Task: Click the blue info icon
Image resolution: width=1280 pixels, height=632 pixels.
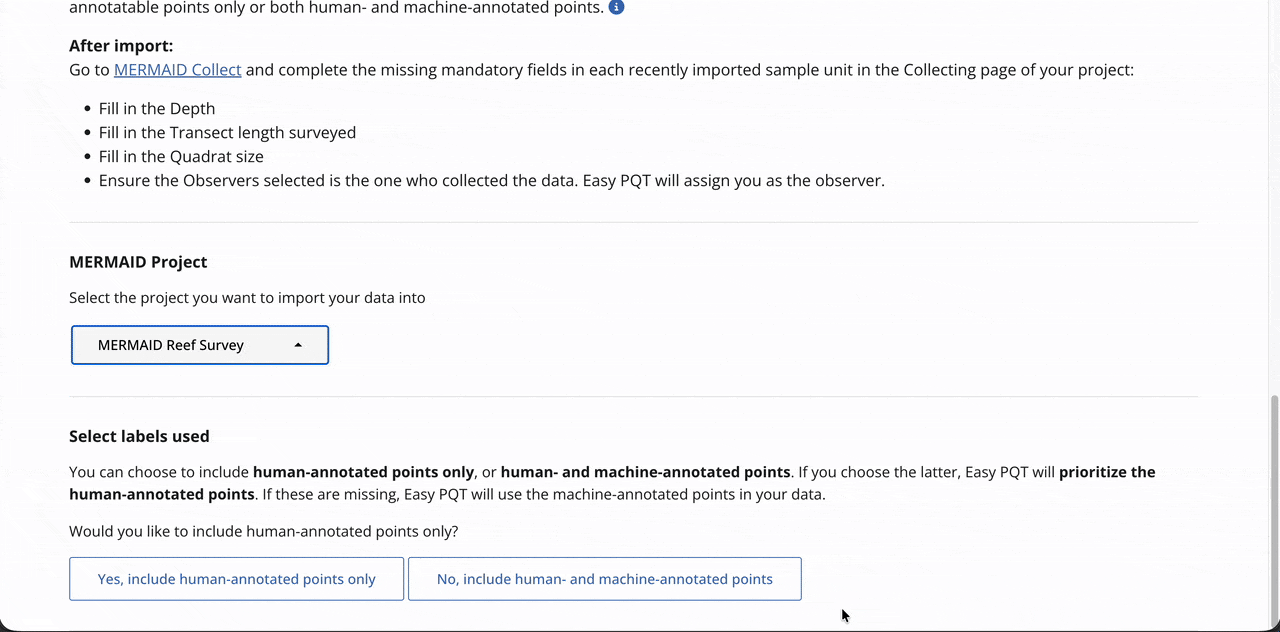Action: point(617,8)
